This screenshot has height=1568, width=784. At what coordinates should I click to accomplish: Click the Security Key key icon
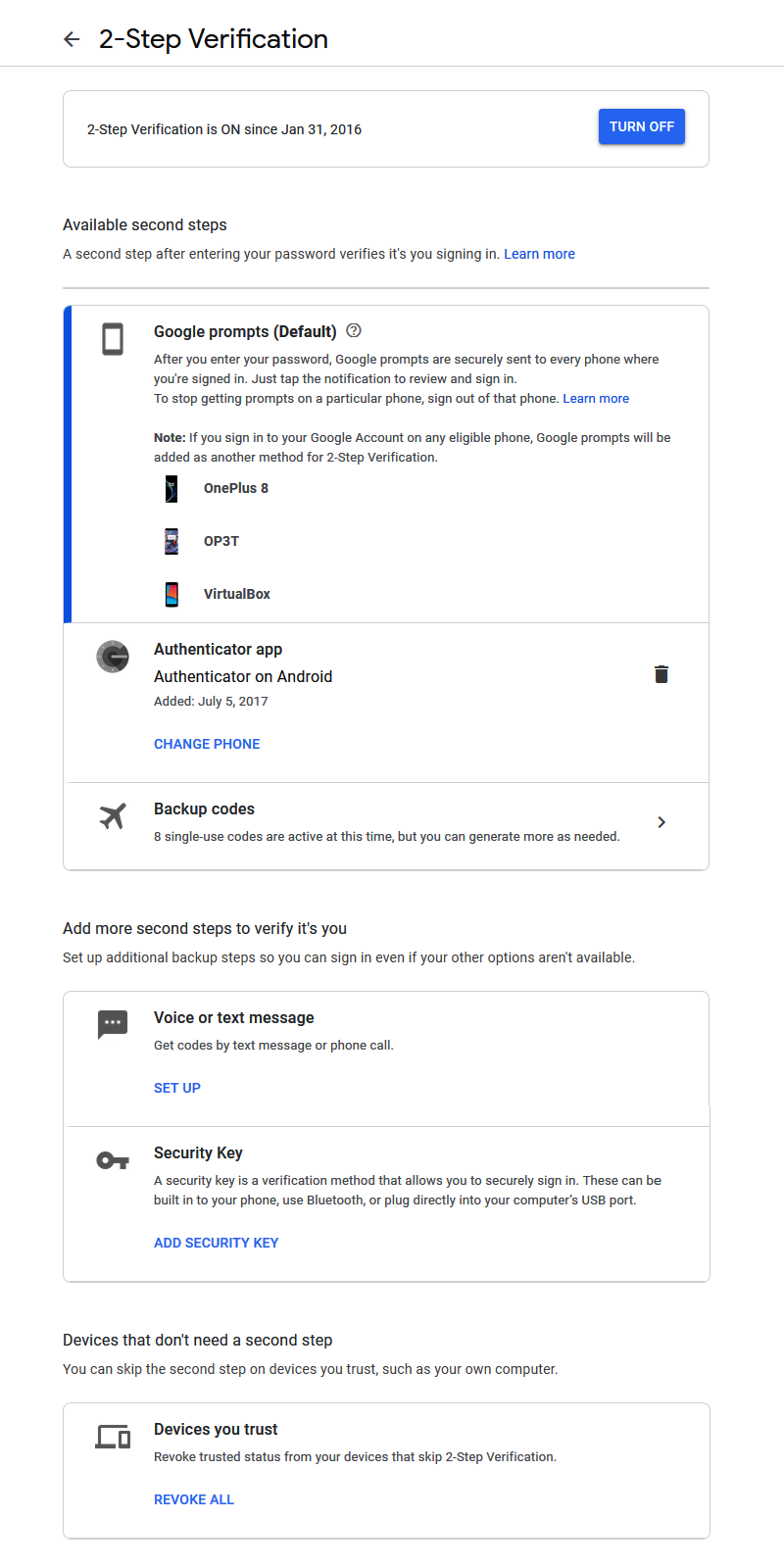point(113,1160)
